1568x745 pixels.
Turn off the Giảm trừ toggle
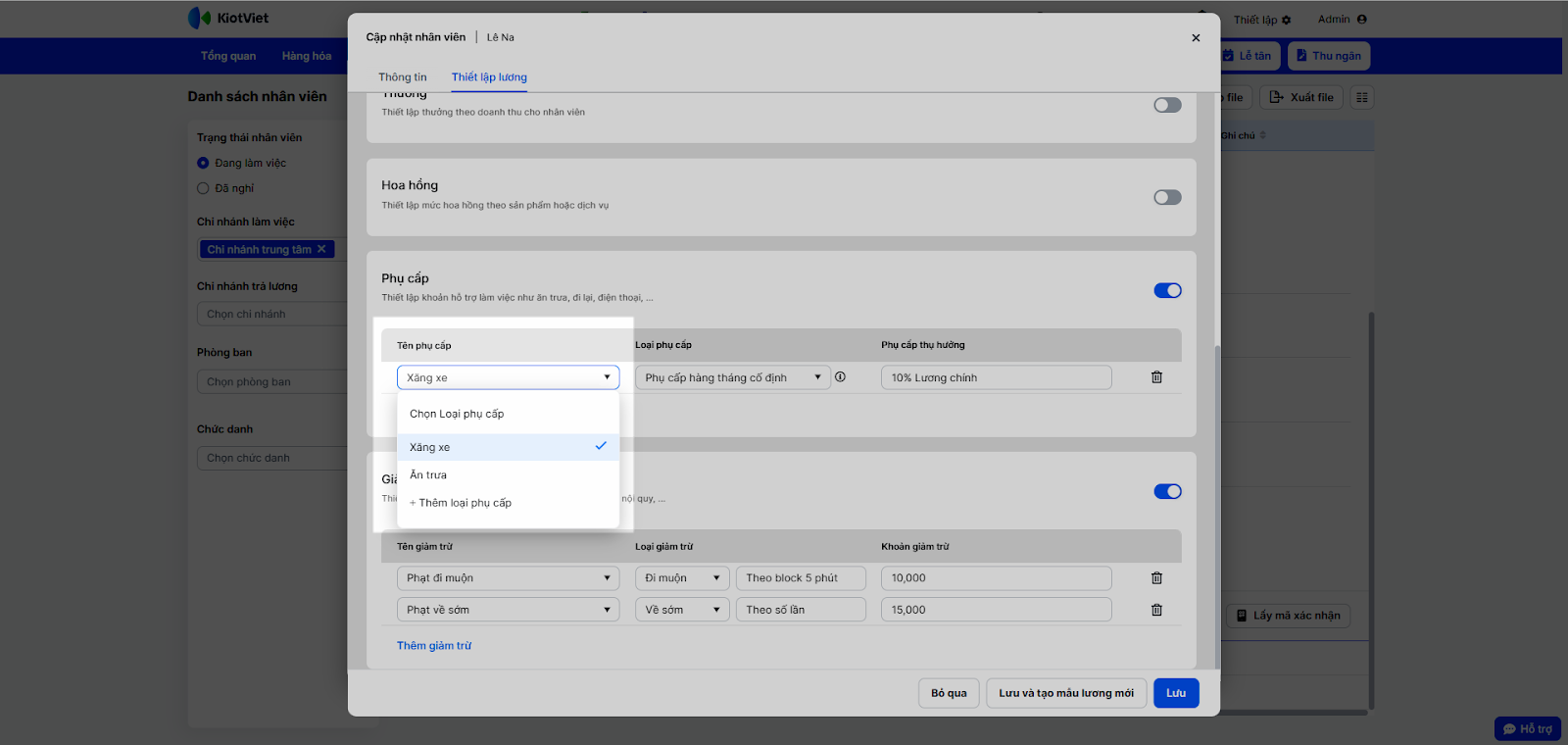pyautogui.click(x=1167, y=492)
